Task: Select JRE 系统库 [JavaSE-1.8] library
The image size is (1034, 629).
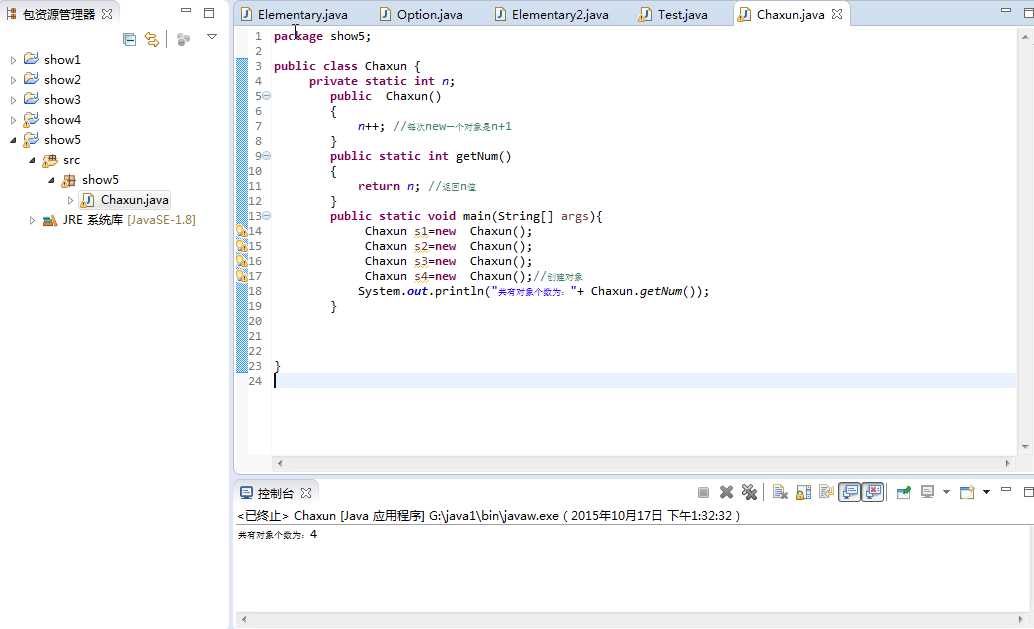Action: pyautogui.click(x=129, y=220)
